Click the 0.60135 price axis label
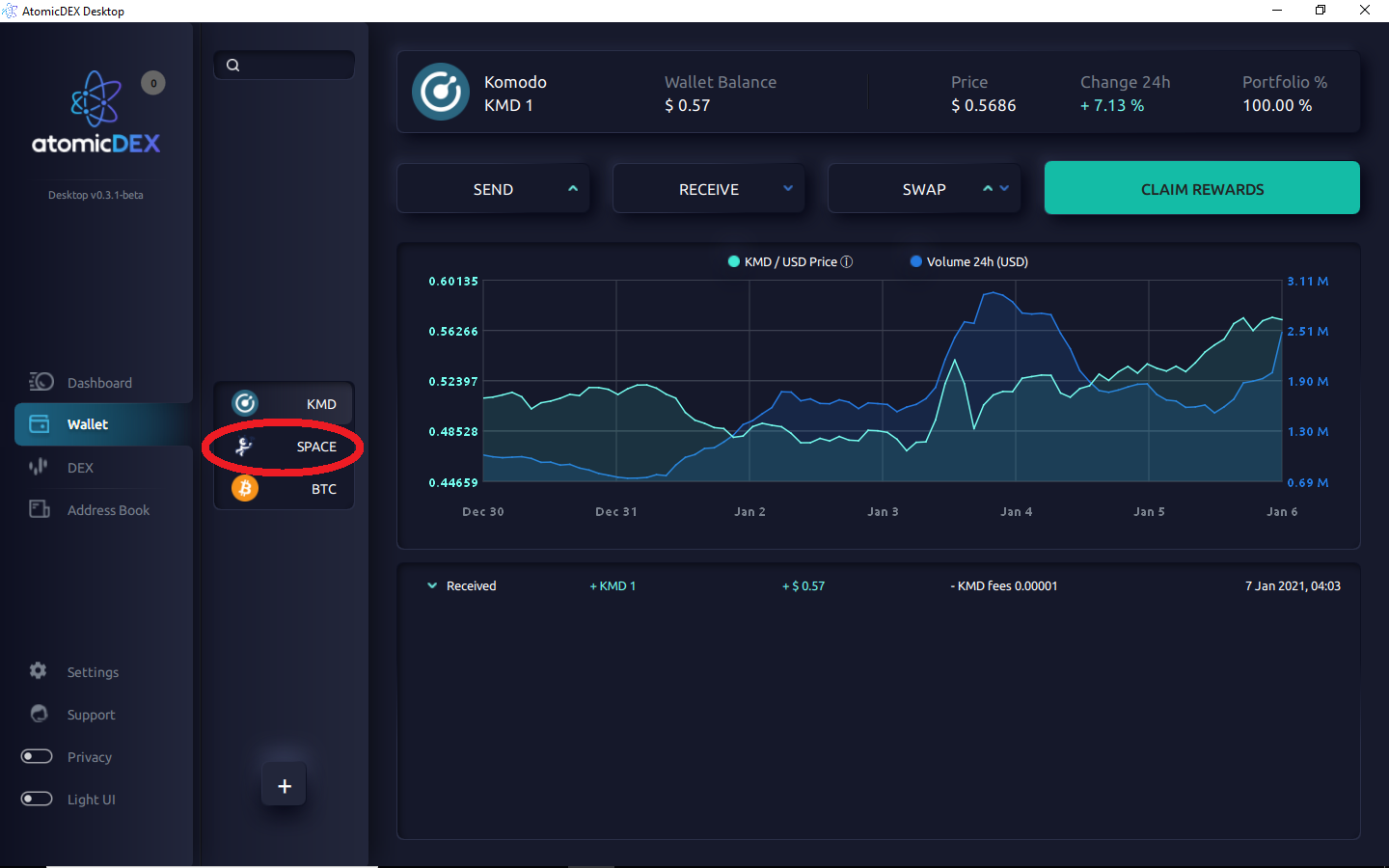Screen dimensions: 1389x868 coord(453,281)
